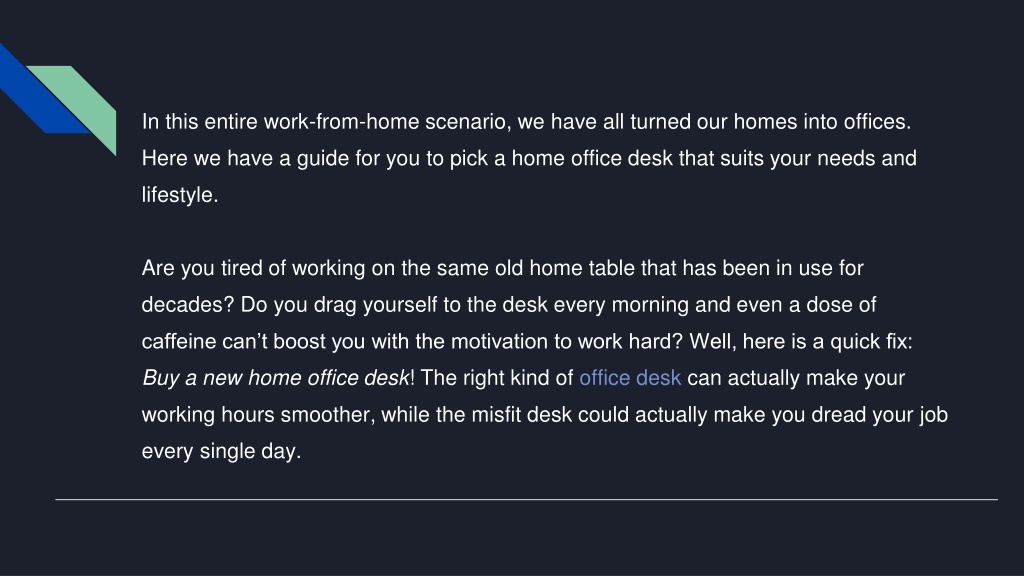Open the "office desk" hyperlink
The height and width of the screenshot is (576, 1024).
pyautogui.click(x=630, y=378)
